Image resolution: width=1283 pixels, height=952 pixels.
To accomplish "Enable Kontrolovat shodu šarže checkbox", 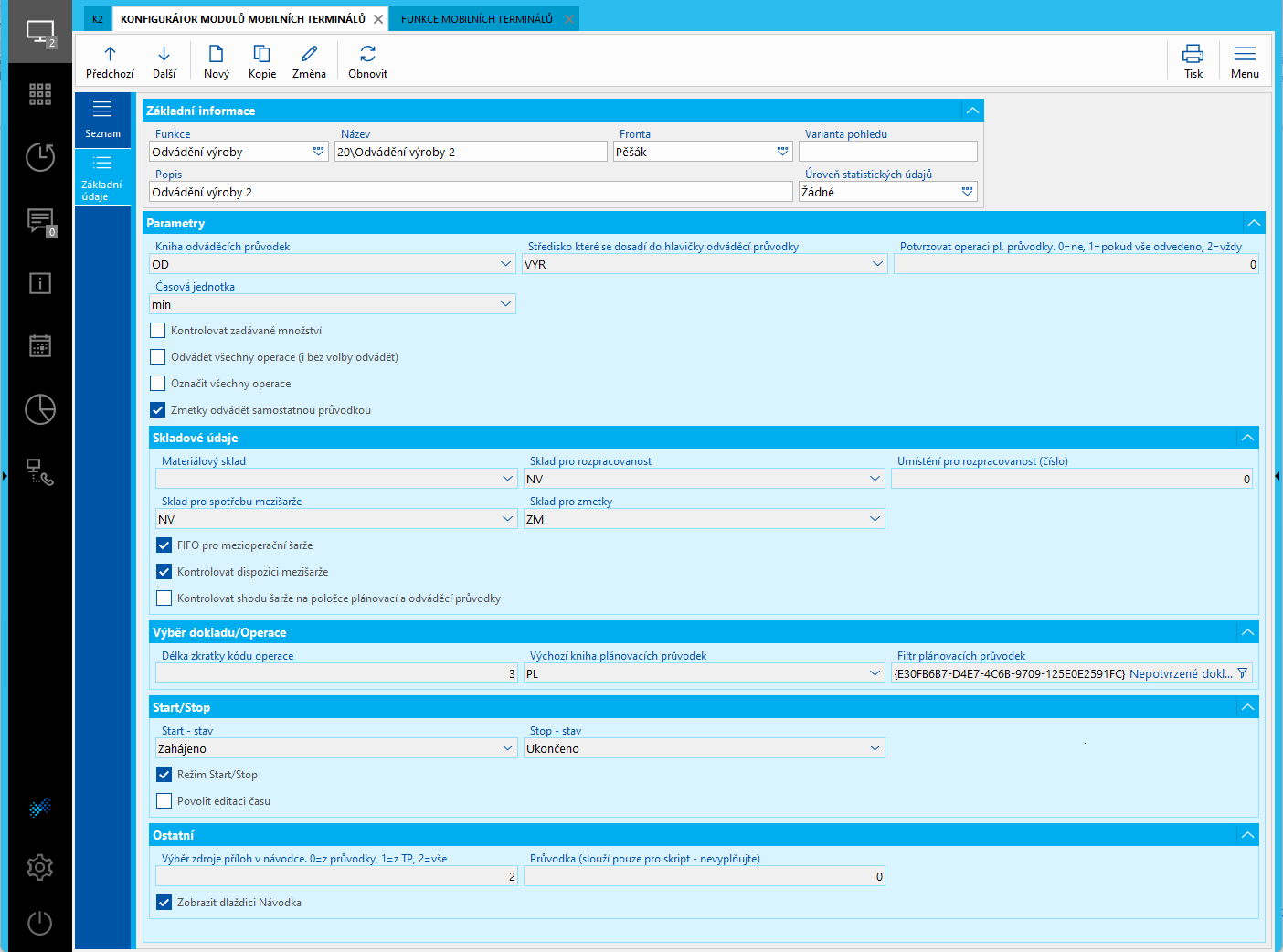I will click(164, 598).
